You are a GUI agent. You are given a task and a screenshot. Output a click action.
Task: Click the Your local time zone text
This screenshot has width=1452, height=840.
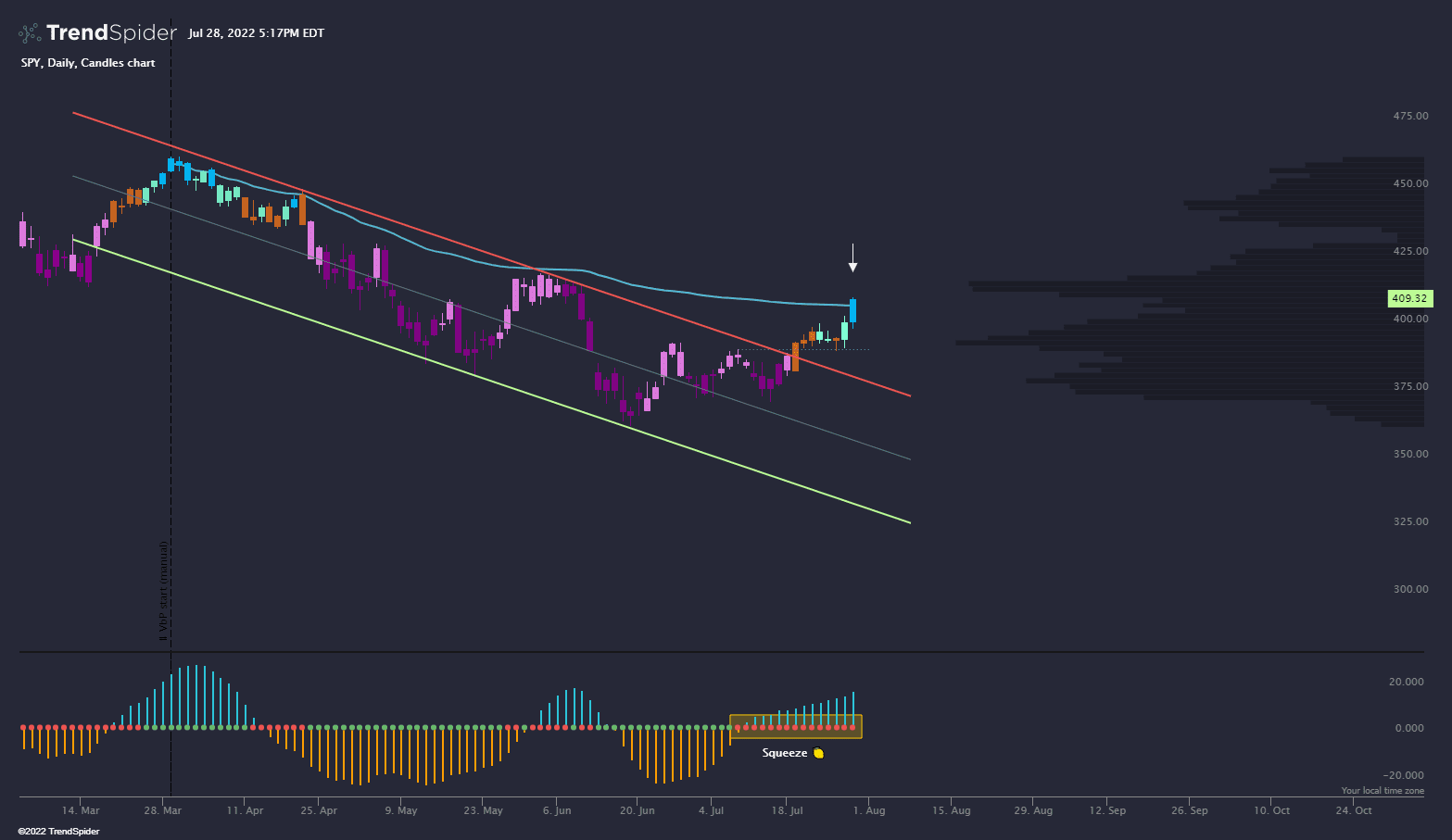[1383, 791]
